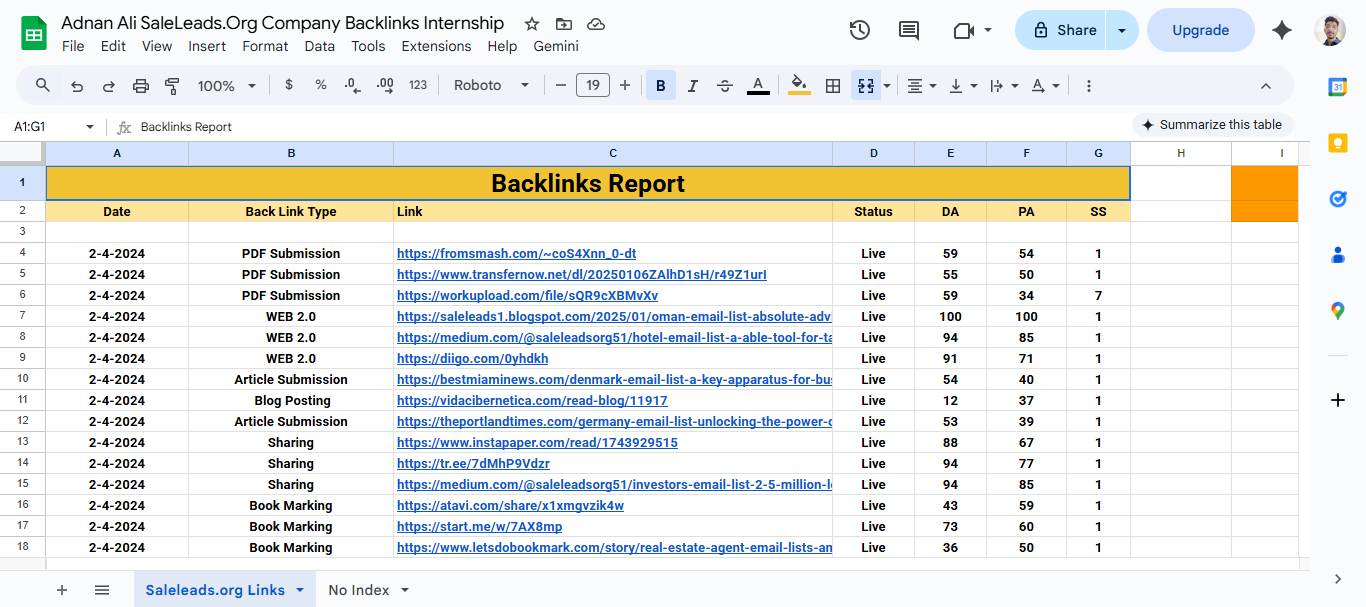Open Google Maps side panel icon

[1338, 311]
